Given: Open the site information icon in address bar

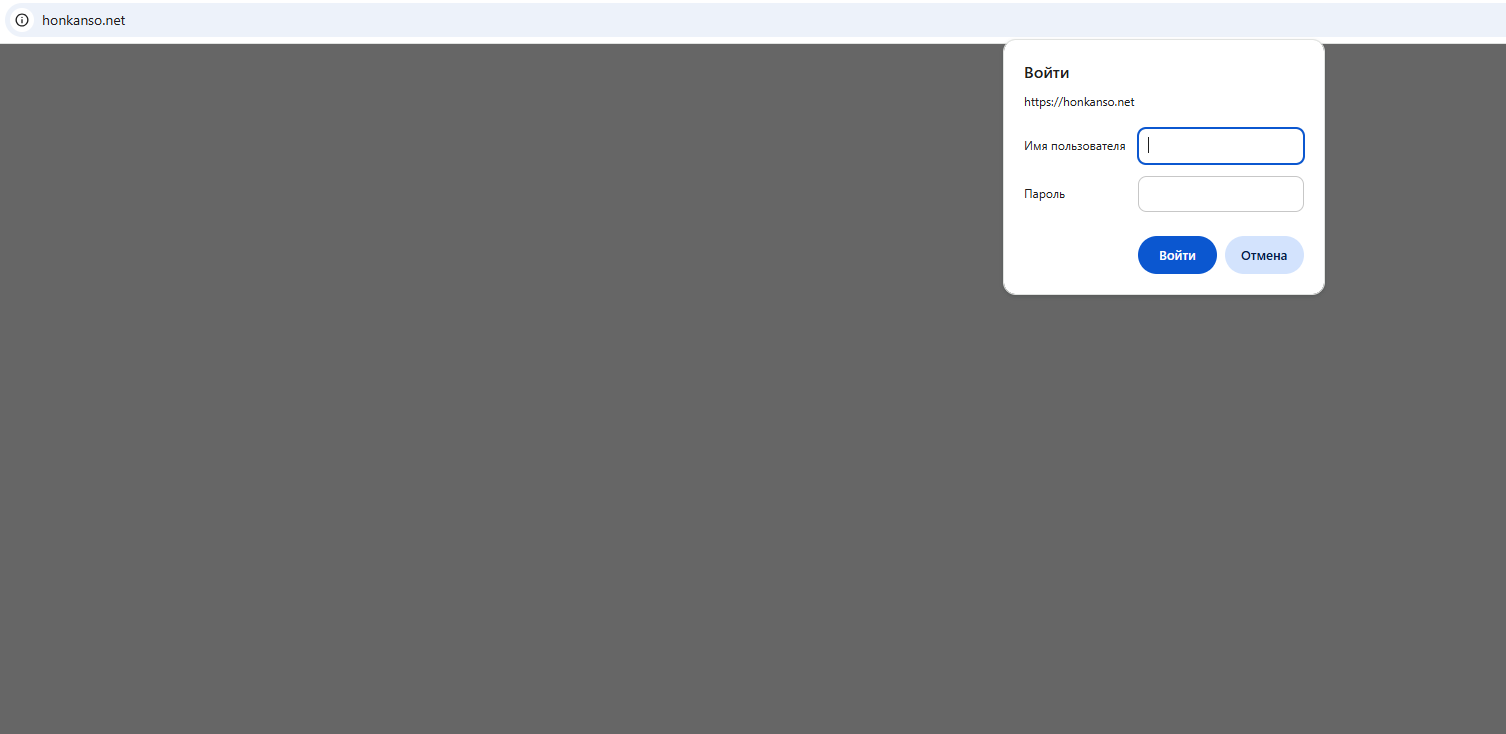Looking at the screenshot, I should coord(22,20).
